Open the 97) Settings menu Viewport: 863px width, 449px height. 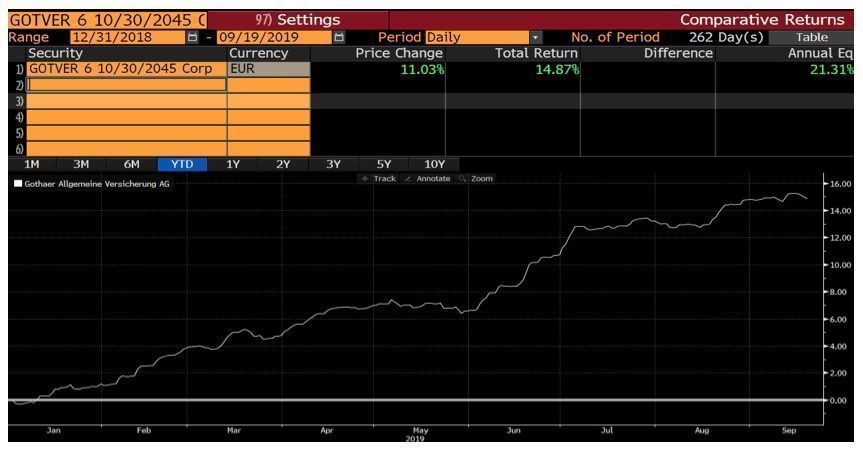tap(298, 20)
